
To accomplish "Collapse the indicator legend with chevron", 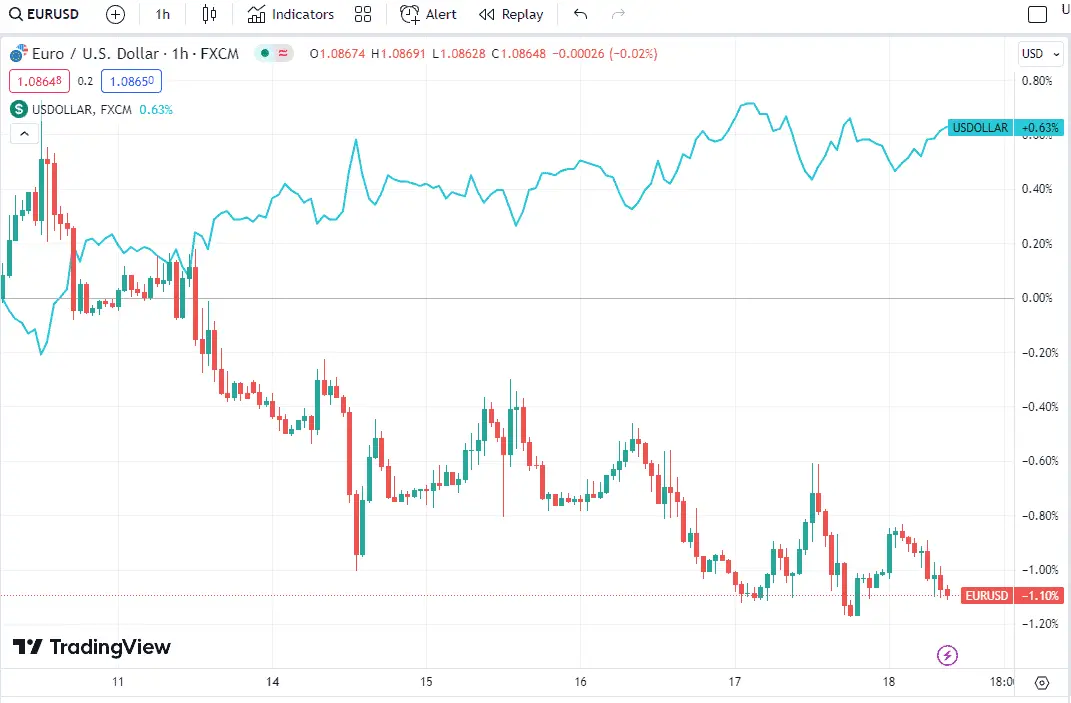I will click(24, 134).
